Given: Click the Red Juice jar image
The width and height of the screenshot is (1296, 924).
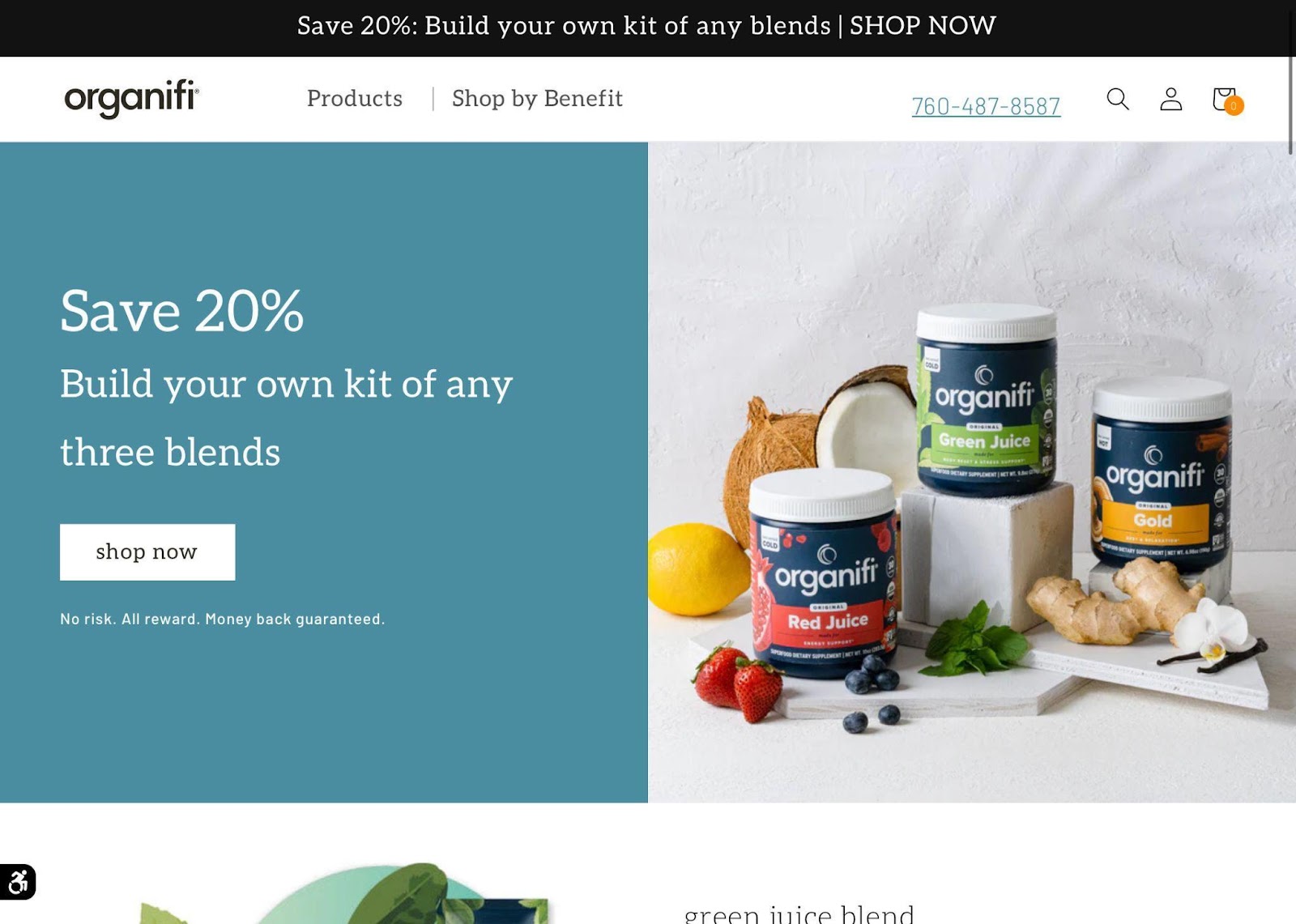Looking at the screenshot, I should click(824, 573).
